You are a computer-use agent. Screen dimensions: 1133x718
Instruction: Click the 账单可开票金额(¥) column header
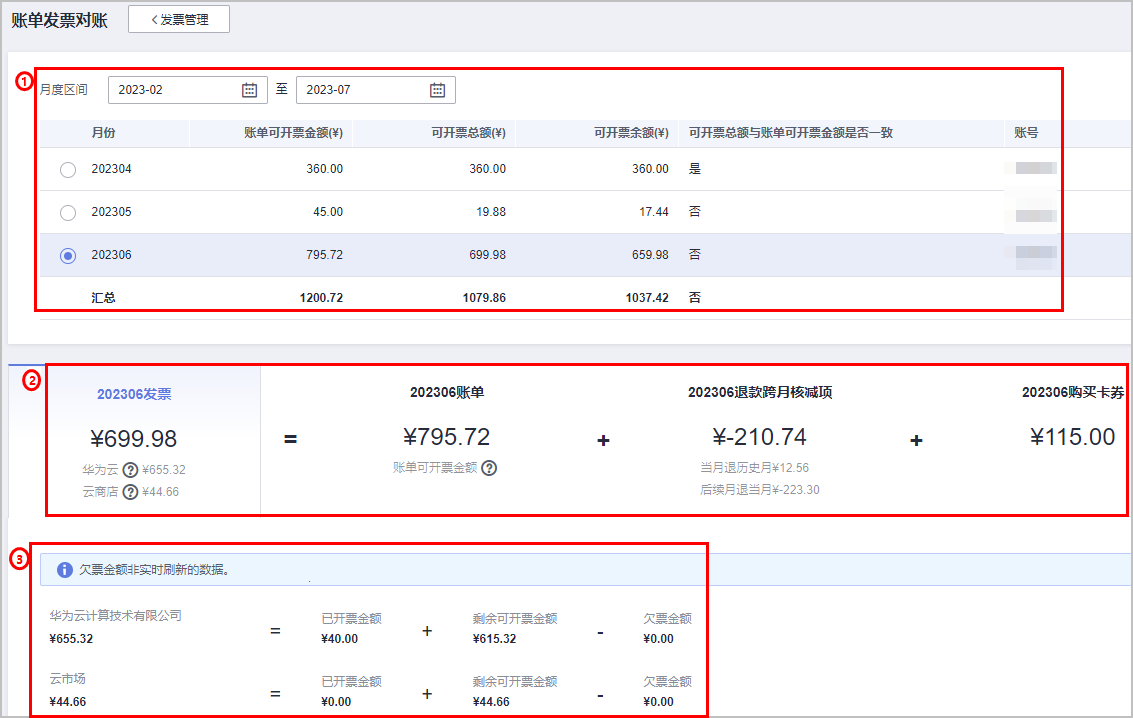point(293,133)
